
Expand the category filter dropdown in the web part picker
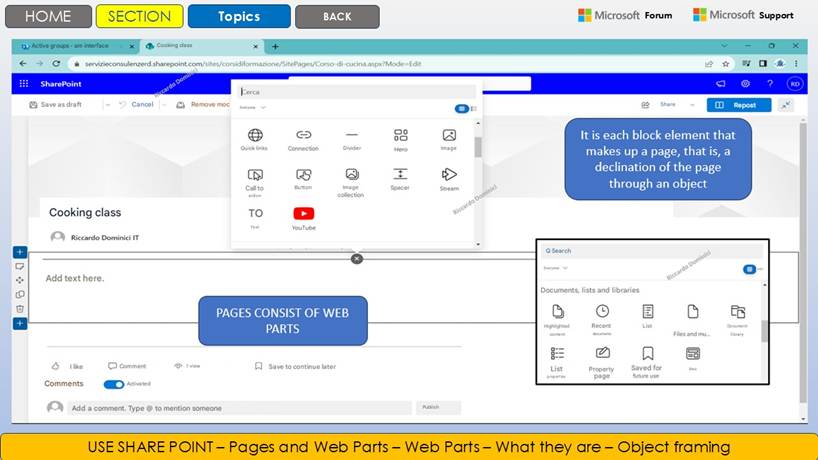tap(253, 107)
